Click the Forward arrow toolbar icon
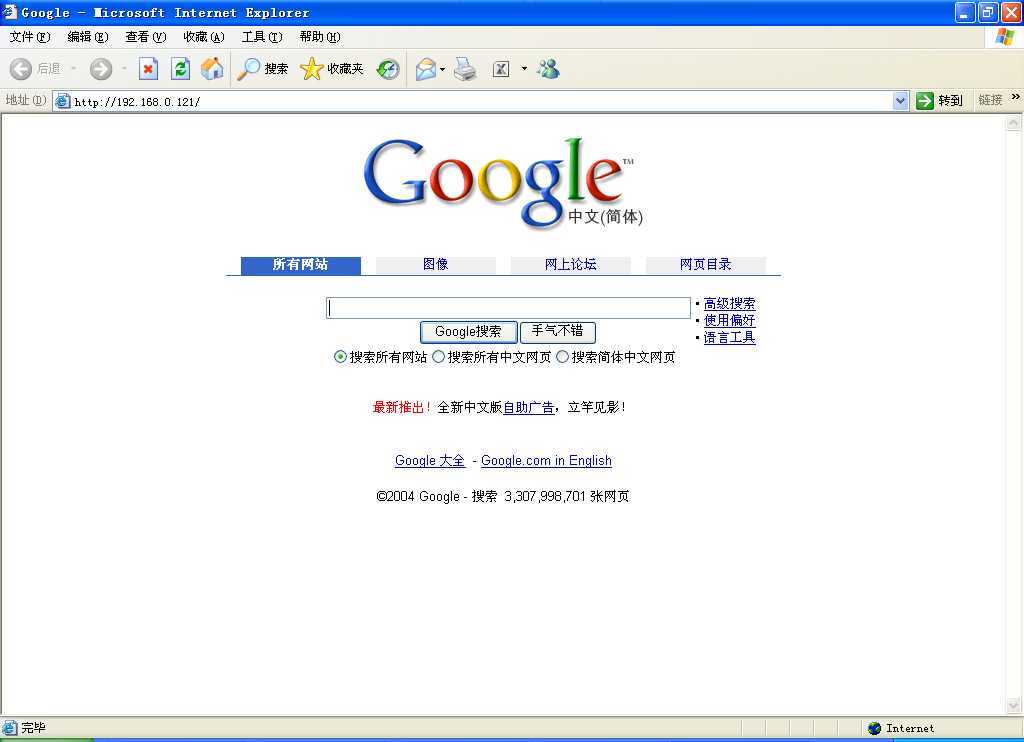1024x742 pixels. pyautogui.click(x=101, y=69)
